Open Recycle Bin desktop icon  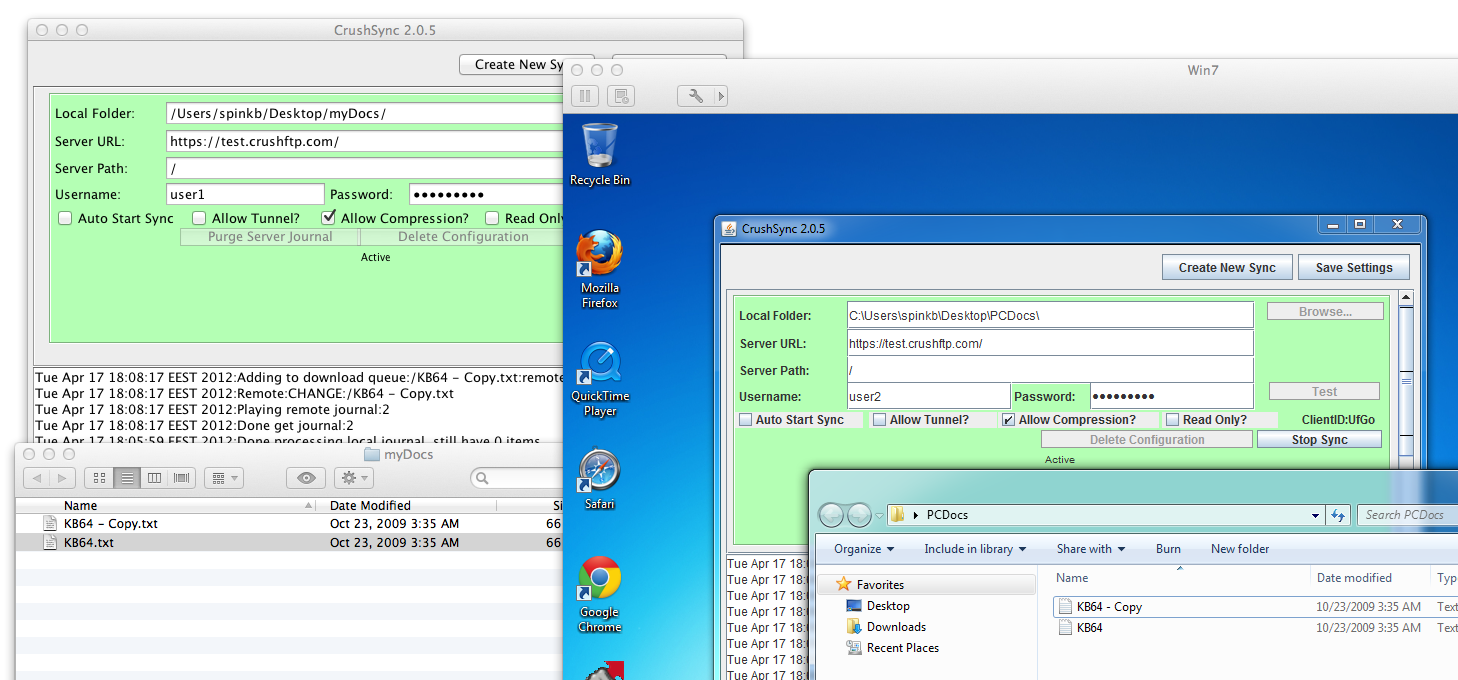(x=600, y=154)
